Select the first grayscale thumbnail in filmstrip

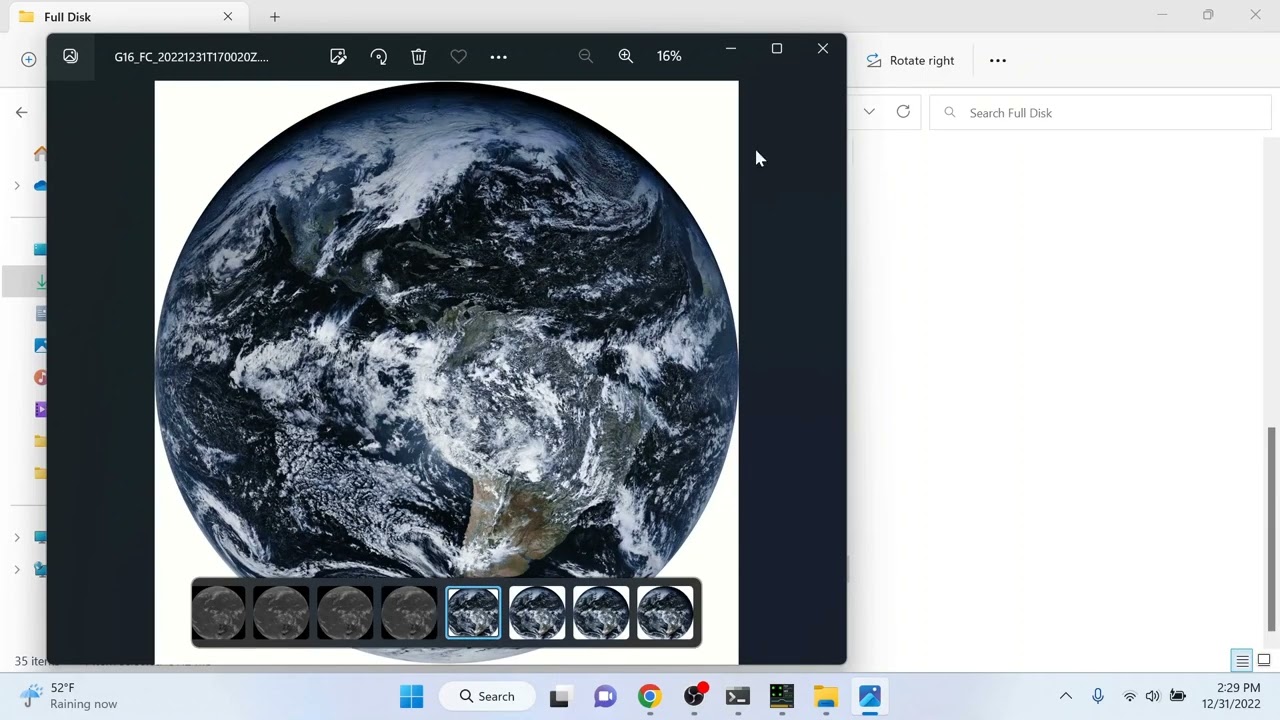(x=218, y=612)
